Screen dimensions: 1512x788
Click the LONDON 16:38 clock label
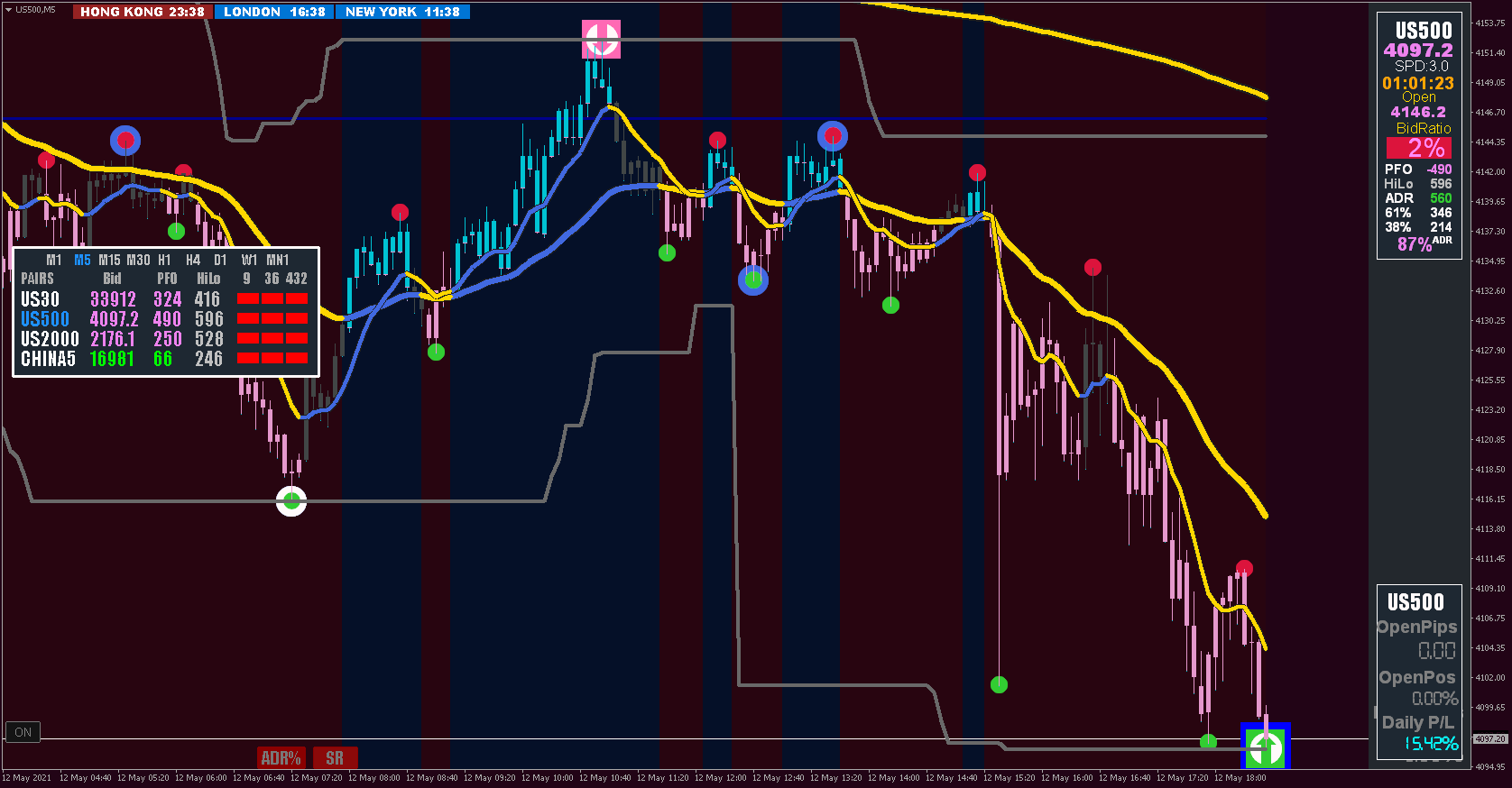pos(274,12)
